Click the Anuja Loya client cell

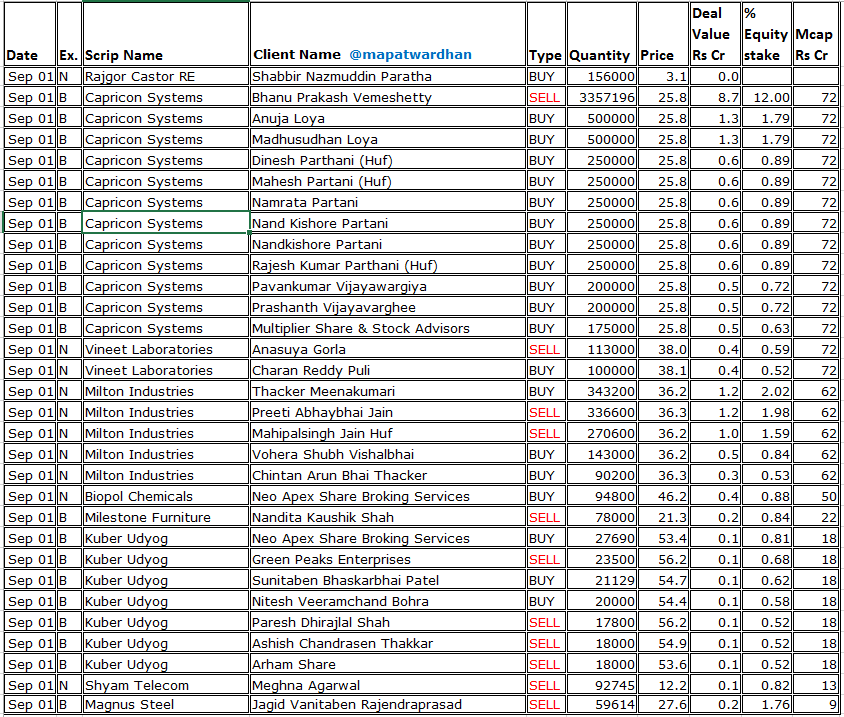[x=388, y=118]
